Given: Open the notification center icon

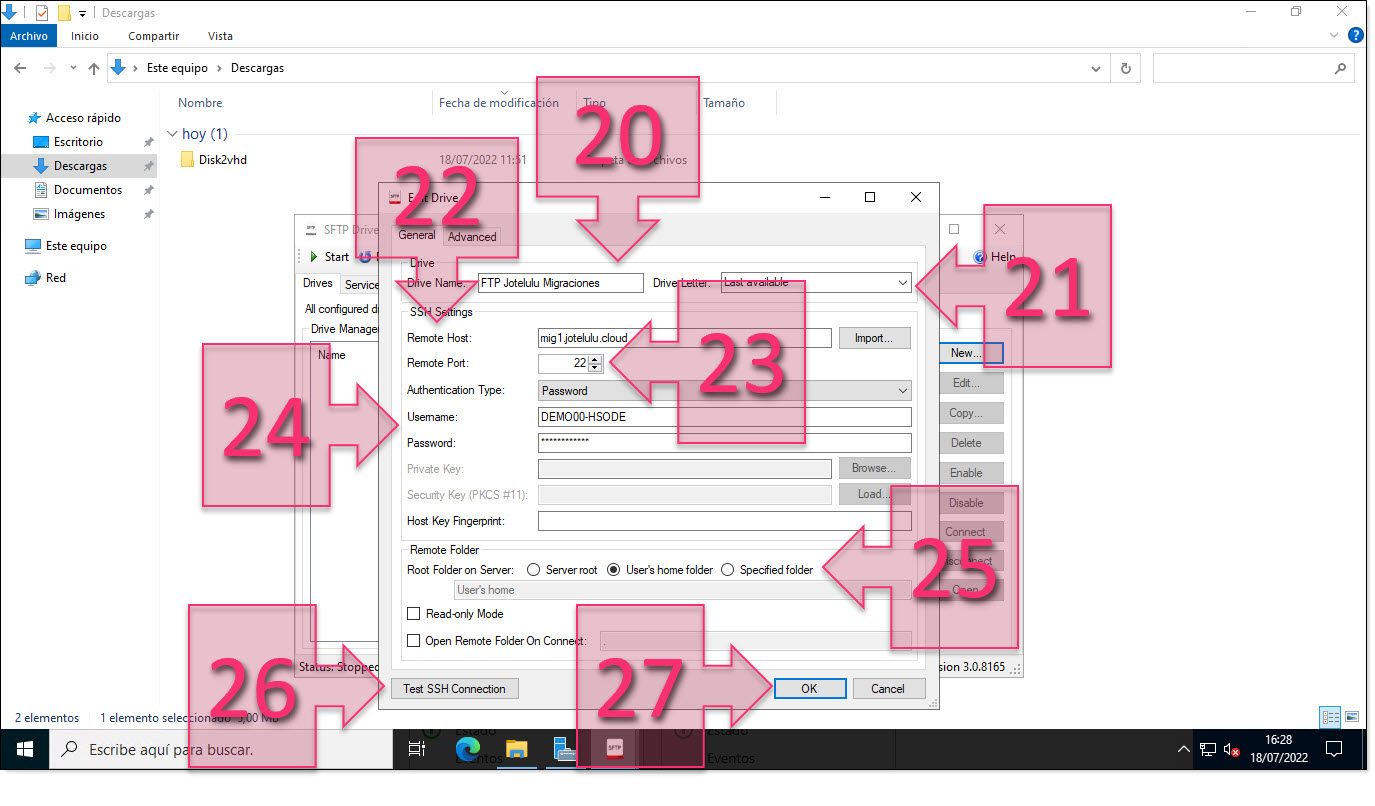Looking at the screenshot, I should pyautogui.click(x=1333, y=748).
